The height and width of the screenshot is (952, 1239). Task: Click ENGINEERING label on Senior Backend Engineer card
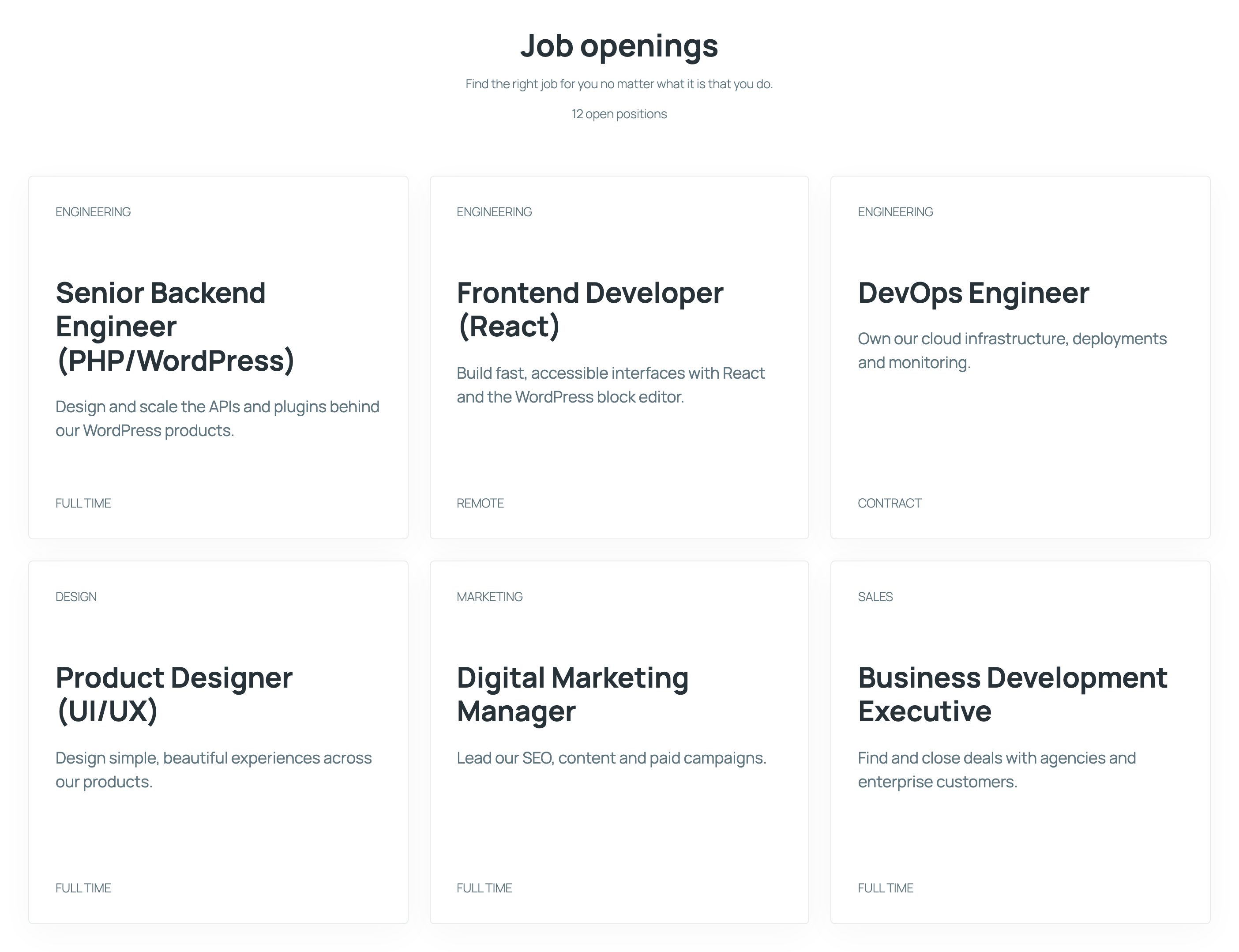tap(93, 212)
